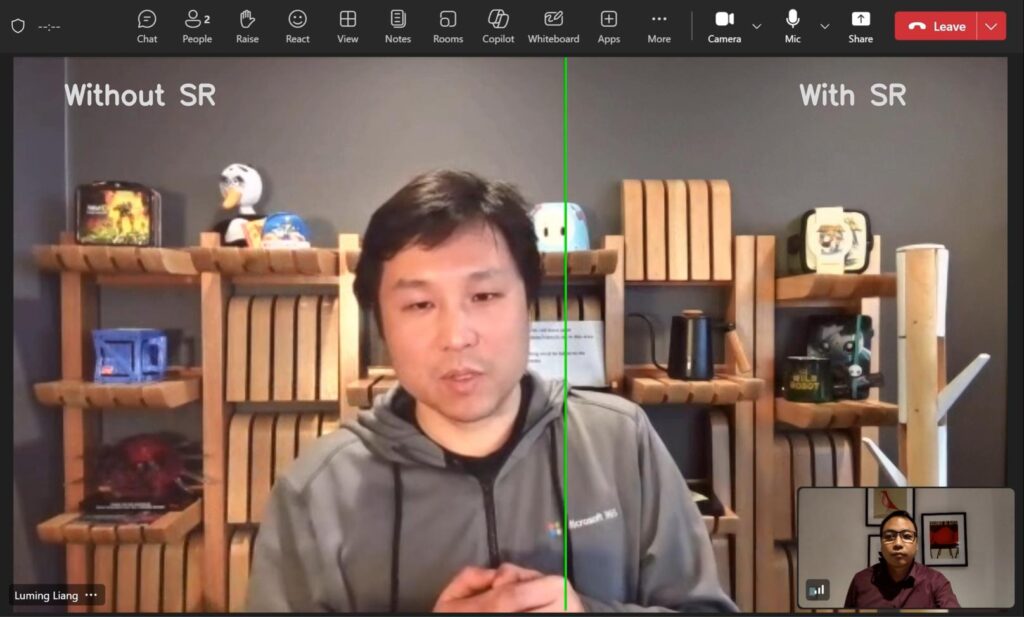
Task: Browse meeting Apps
Action: (608, 25)
